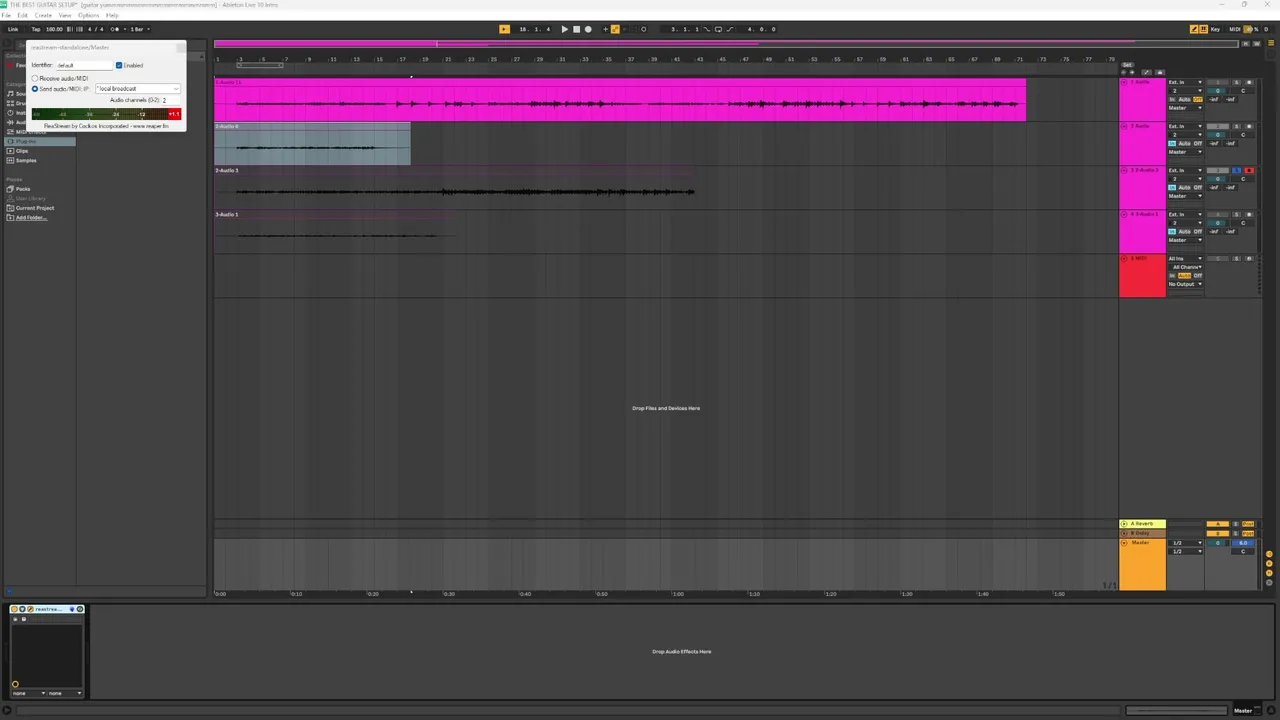Click Add Folder link in browser
1280x720 pixels.
pyautogui.click(x=31, y=217)
